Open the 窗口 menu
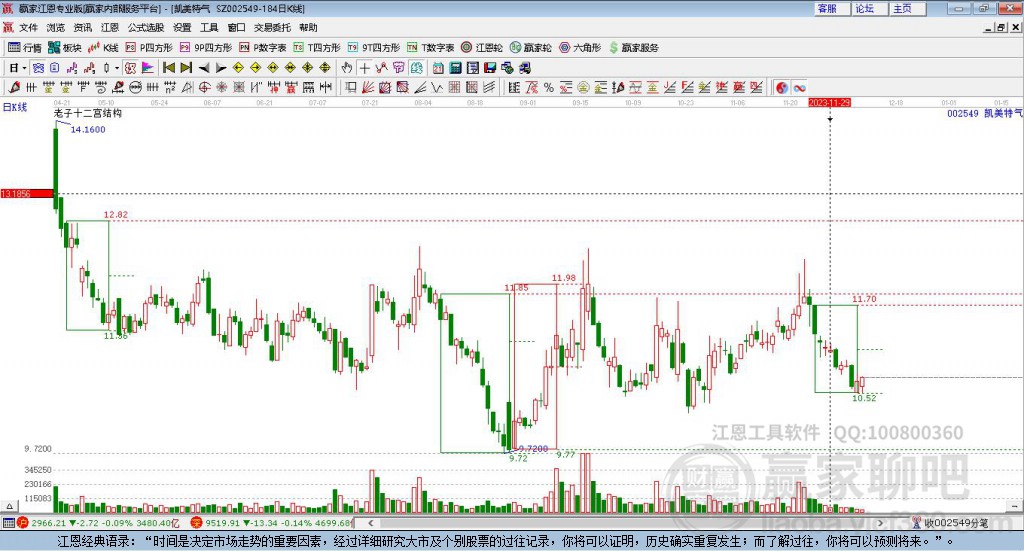This screenshot has width=1024, height=551. click(x=236, y=27)
